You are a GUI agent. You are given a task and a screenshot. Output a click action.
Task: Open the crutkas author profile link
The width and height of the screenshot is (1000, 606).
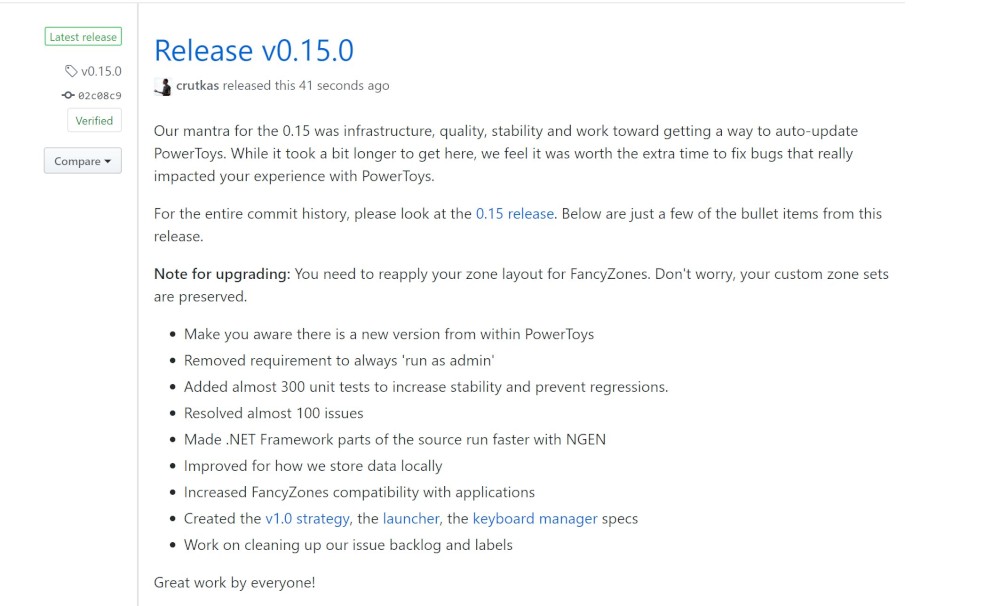pyautogui.click(x=197, y=85)
